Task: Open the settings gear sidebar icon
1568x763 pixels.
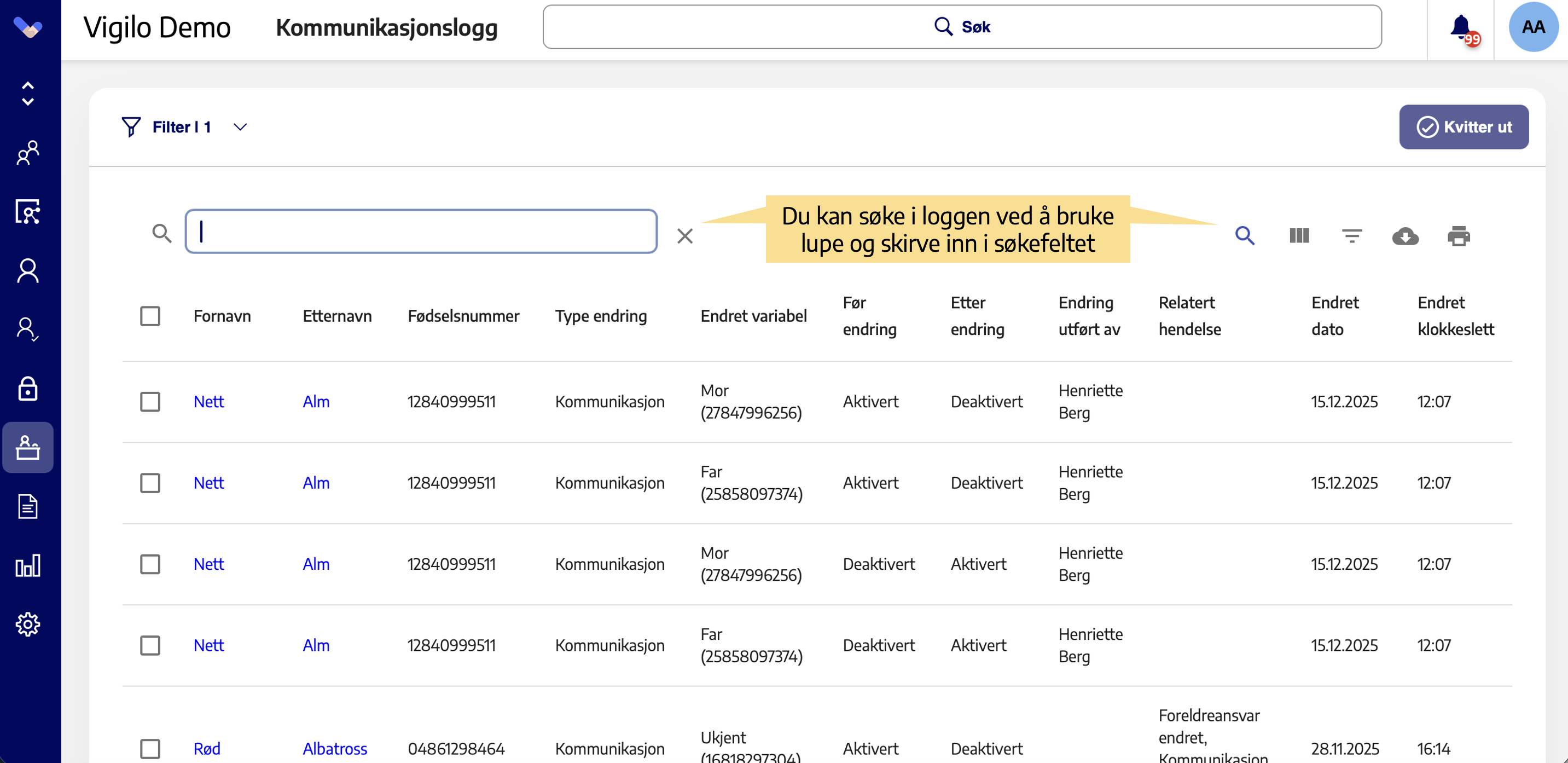Action: pyautogui.click(x=28, y=624)
